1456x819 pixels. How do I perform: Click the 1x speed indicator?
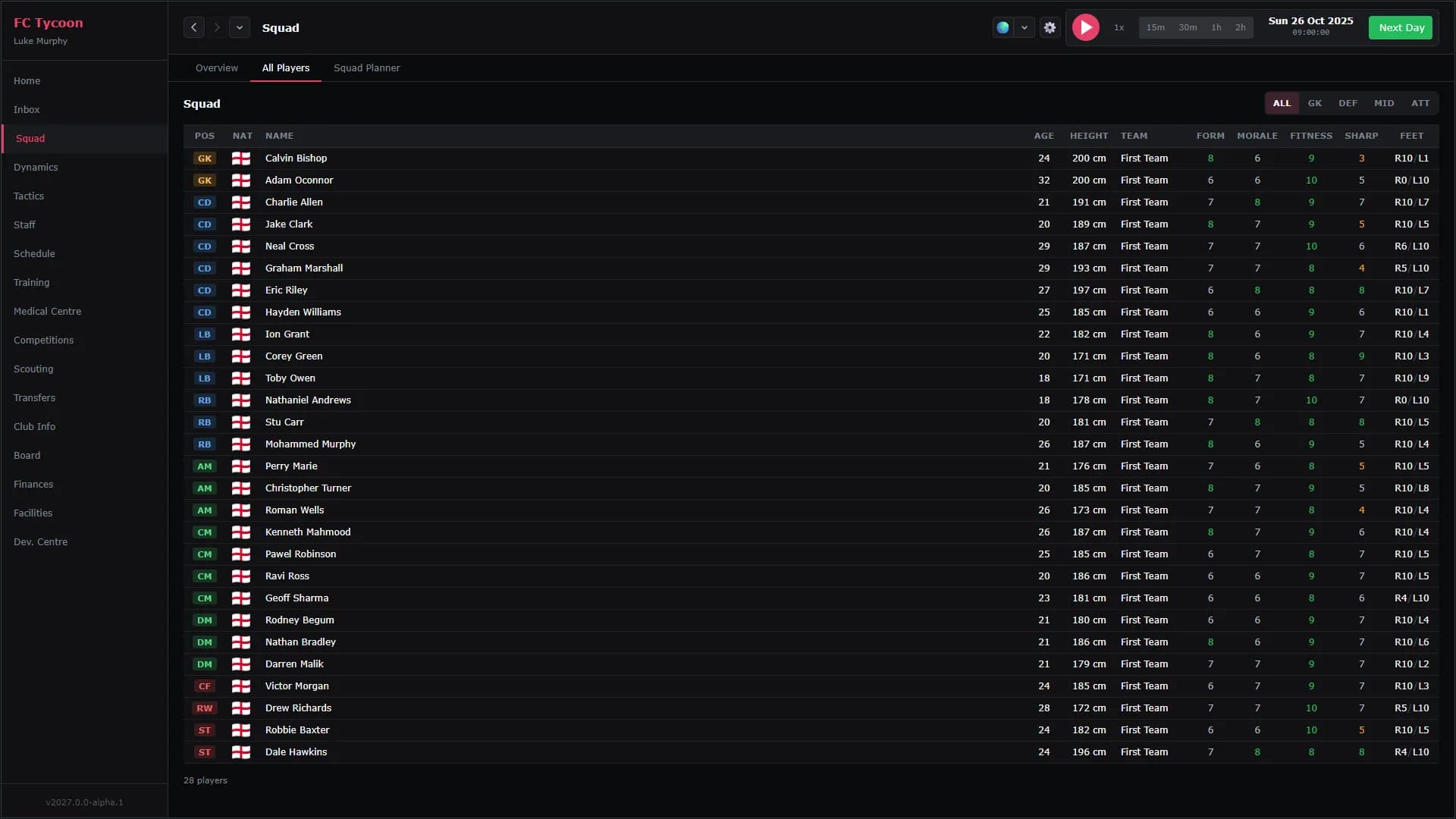coord(1119,27)
